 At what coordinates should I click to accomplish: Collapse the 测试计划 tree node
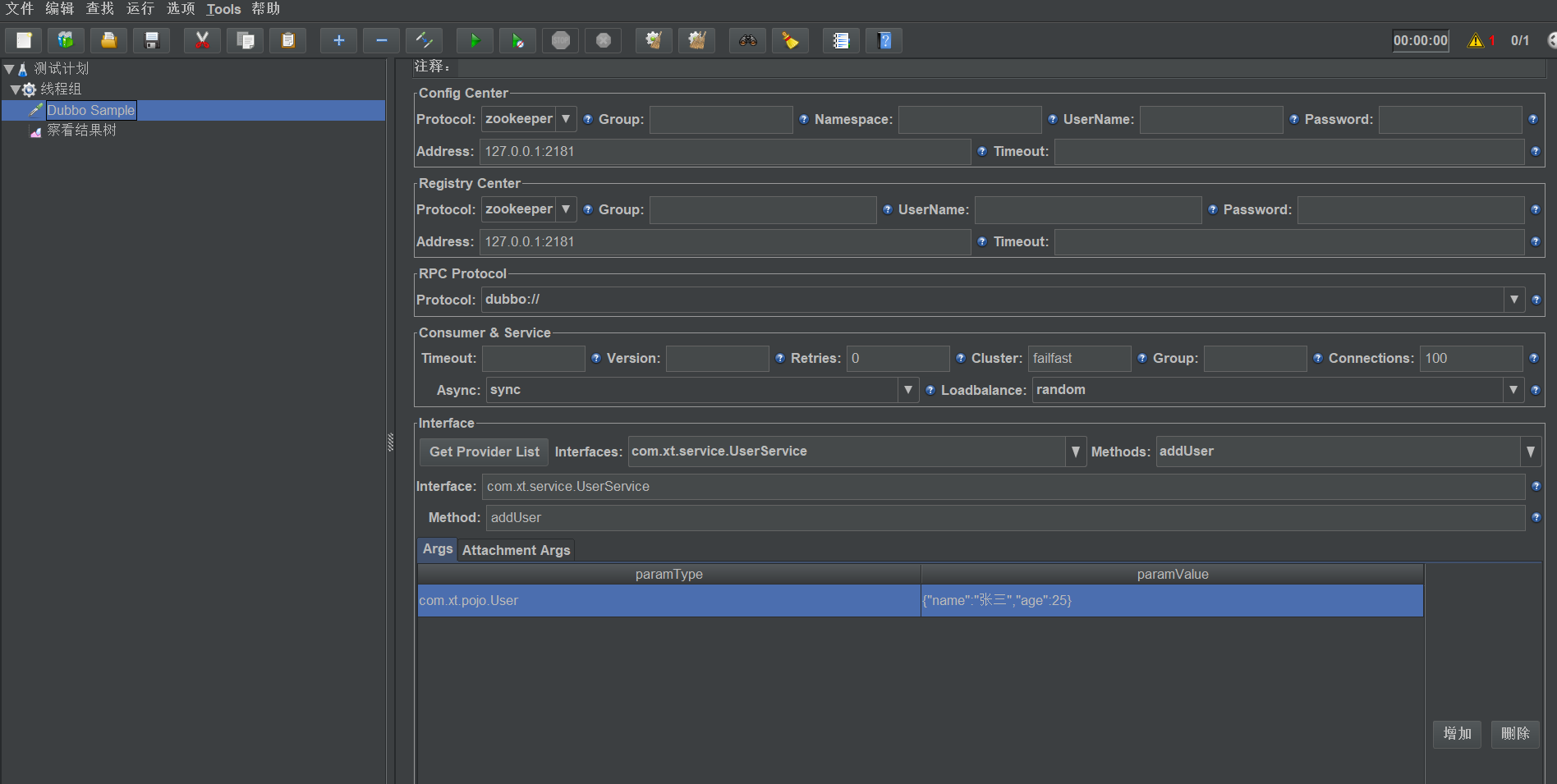(9, 69)
